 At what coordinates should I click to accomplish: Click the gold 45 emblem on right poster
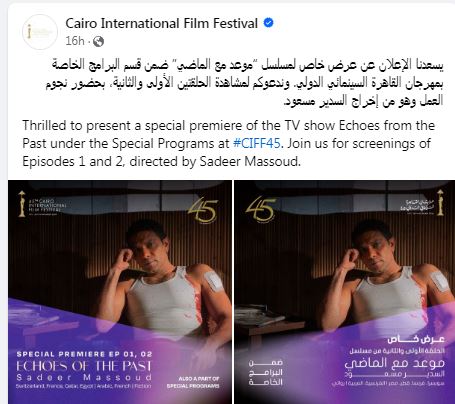pyautogui.click(x=260, y=209)
